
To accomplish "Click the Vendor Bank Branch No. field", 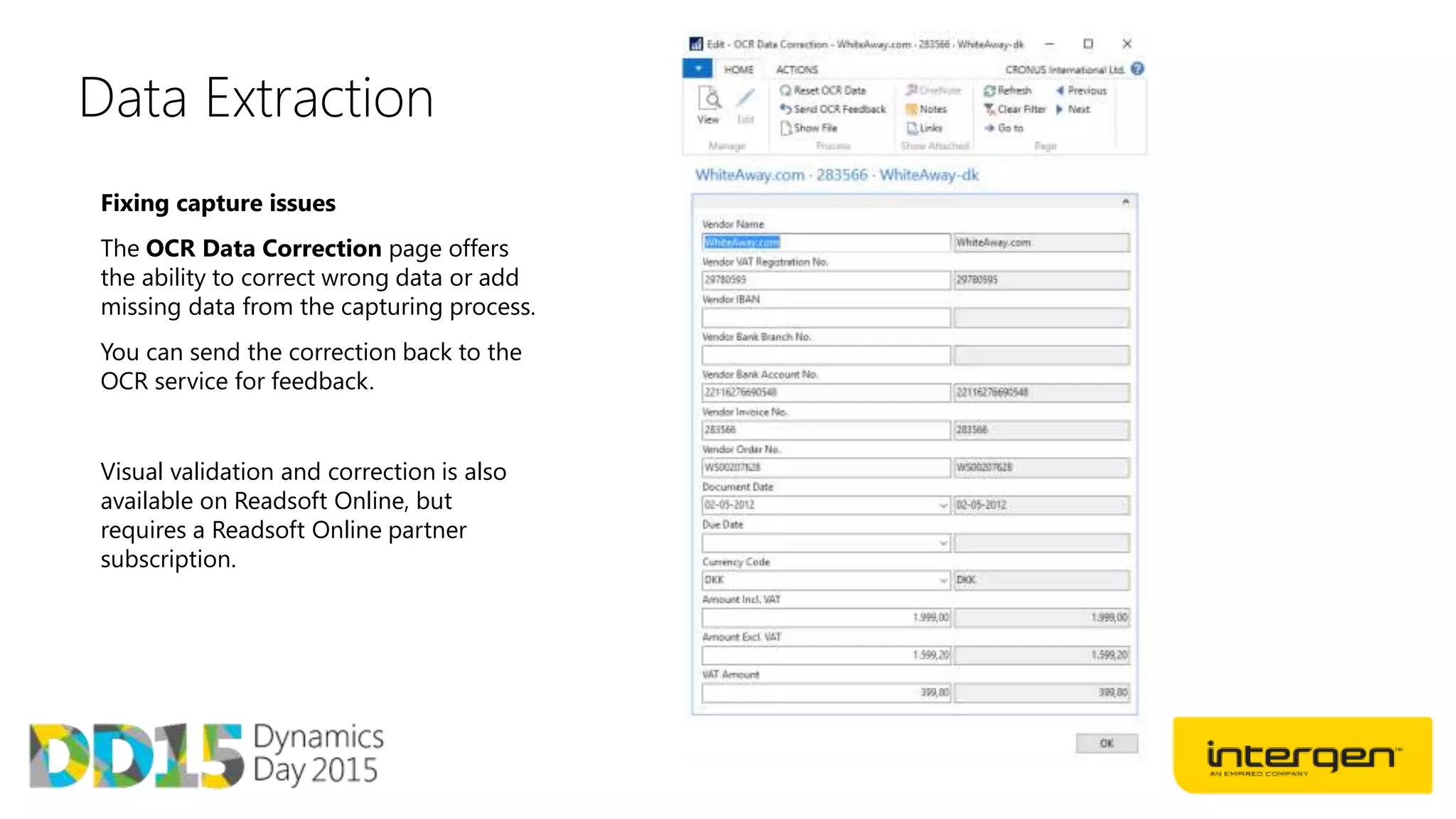I will click(826, 355).
